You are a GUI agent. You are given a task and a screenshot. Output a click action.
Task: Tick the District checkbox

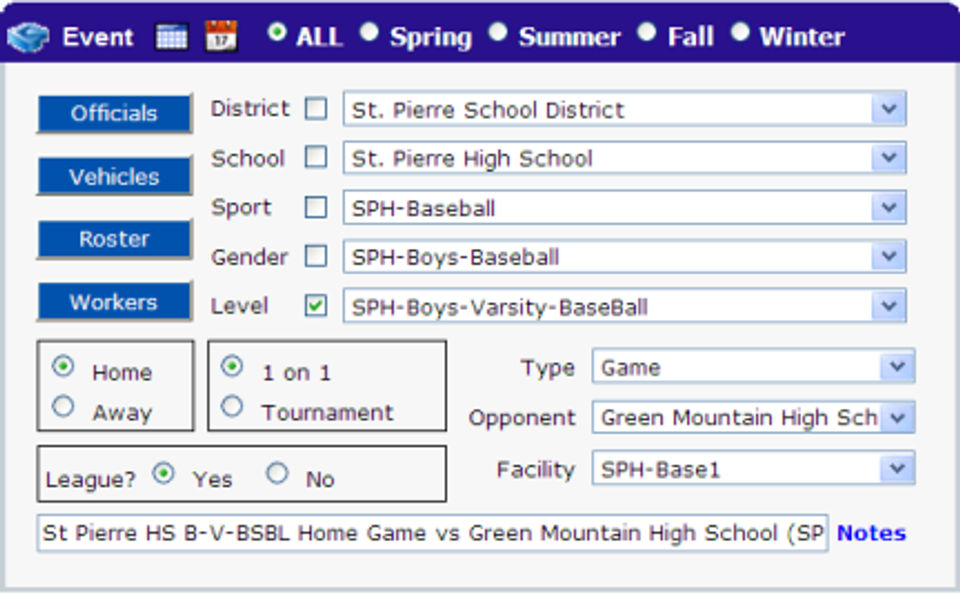click(x=316, y=109)
